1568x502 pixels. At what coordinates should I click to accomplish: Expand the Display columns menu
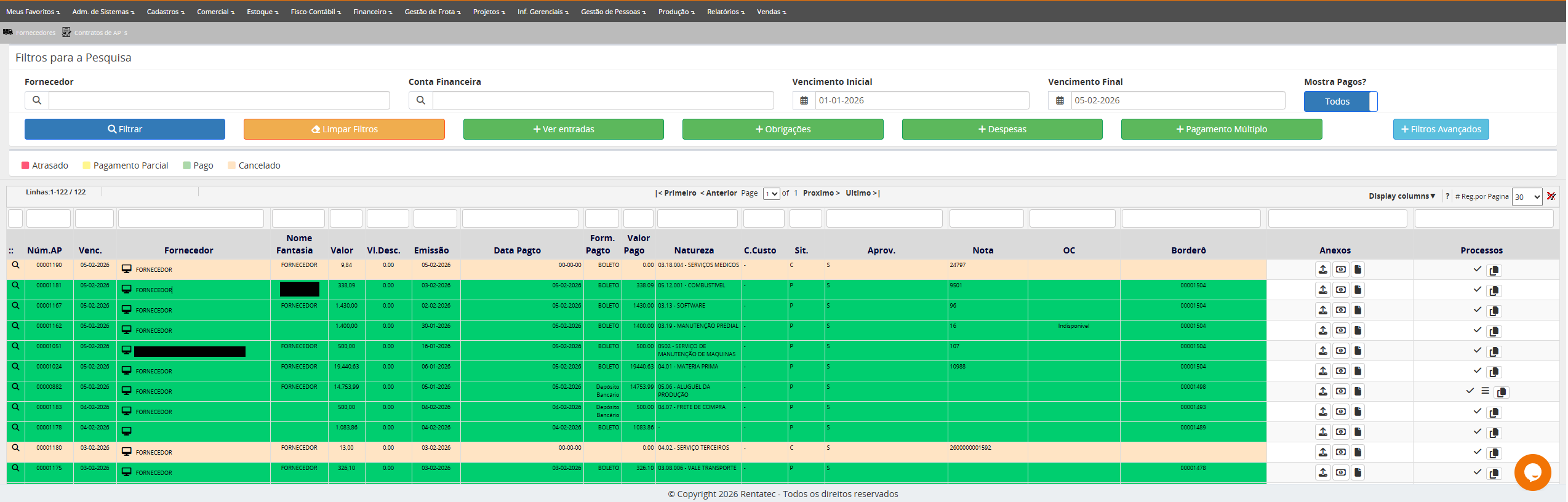(1401, 196)
